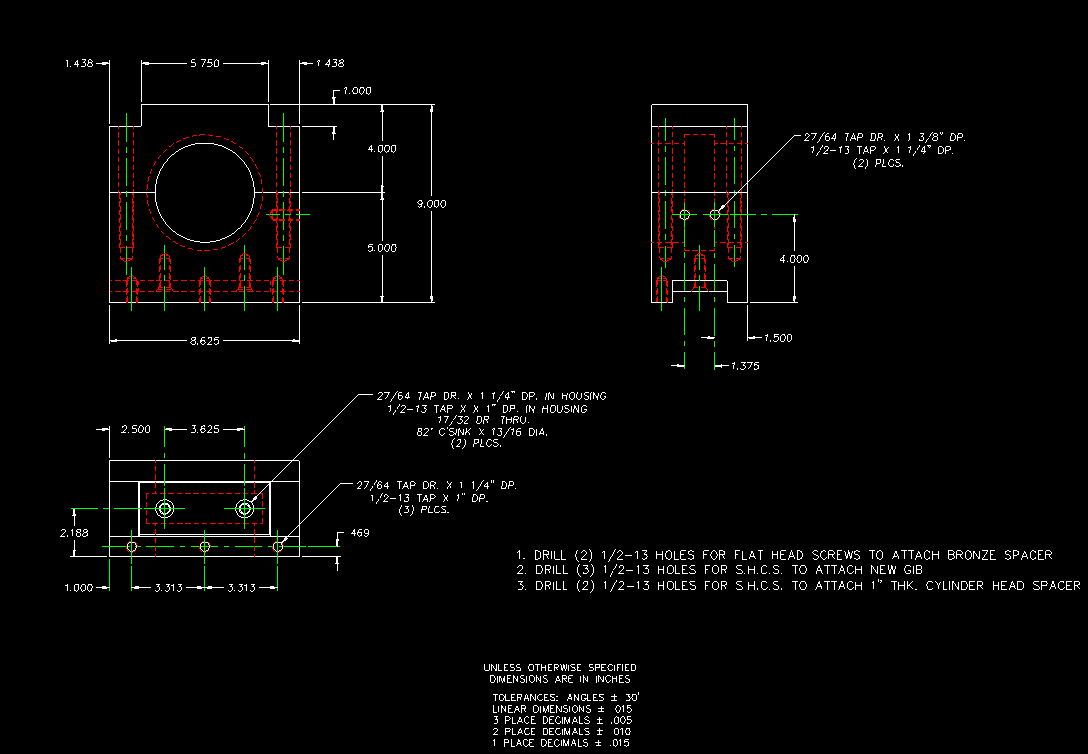Pick the 8.625 width dimension

205,341
